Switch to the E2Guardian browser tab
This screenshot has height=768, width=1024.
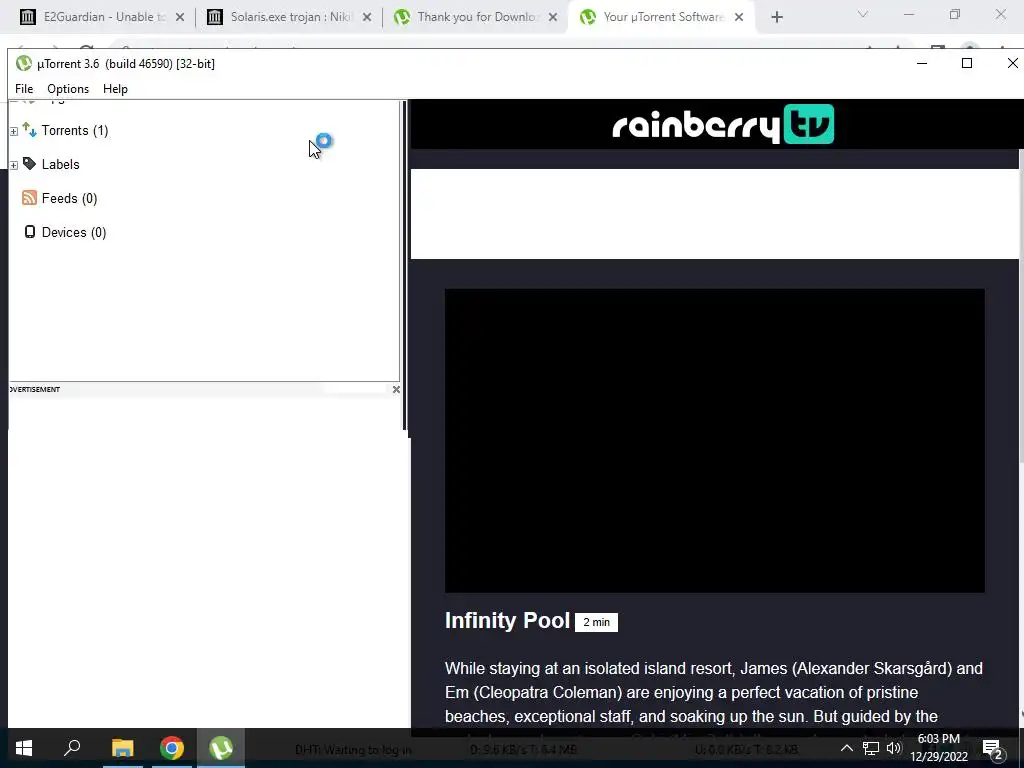102,17
